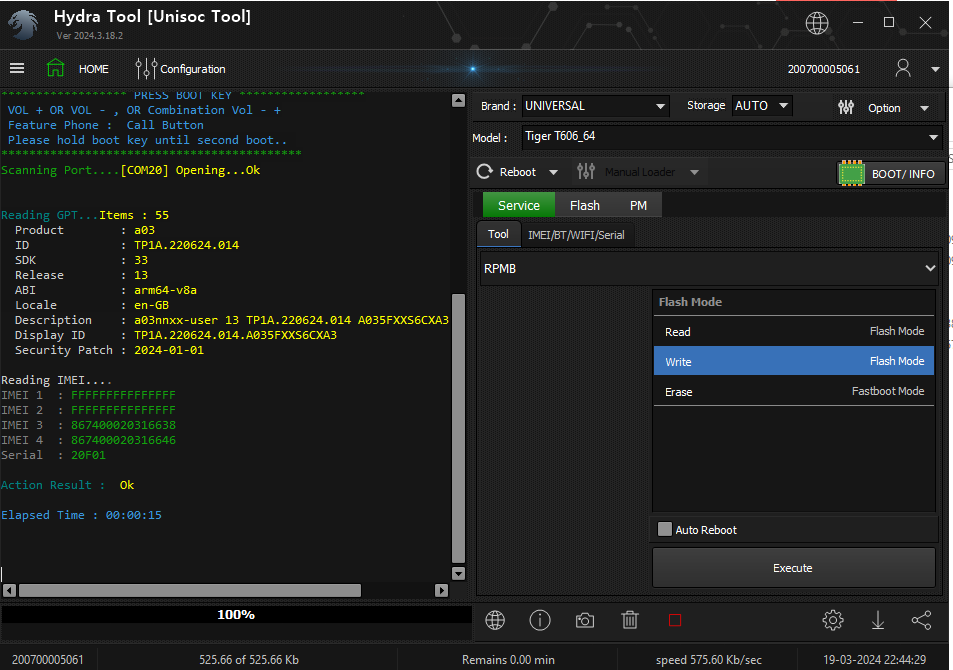Viewport: 953px width, 670px height.
Task: Click the Configuration label
Action: pos(193,69)
